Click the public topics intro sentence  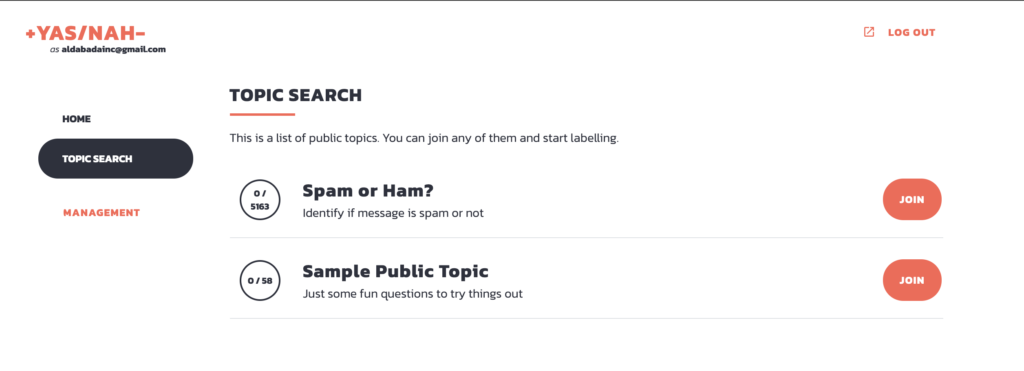[424, 139]
